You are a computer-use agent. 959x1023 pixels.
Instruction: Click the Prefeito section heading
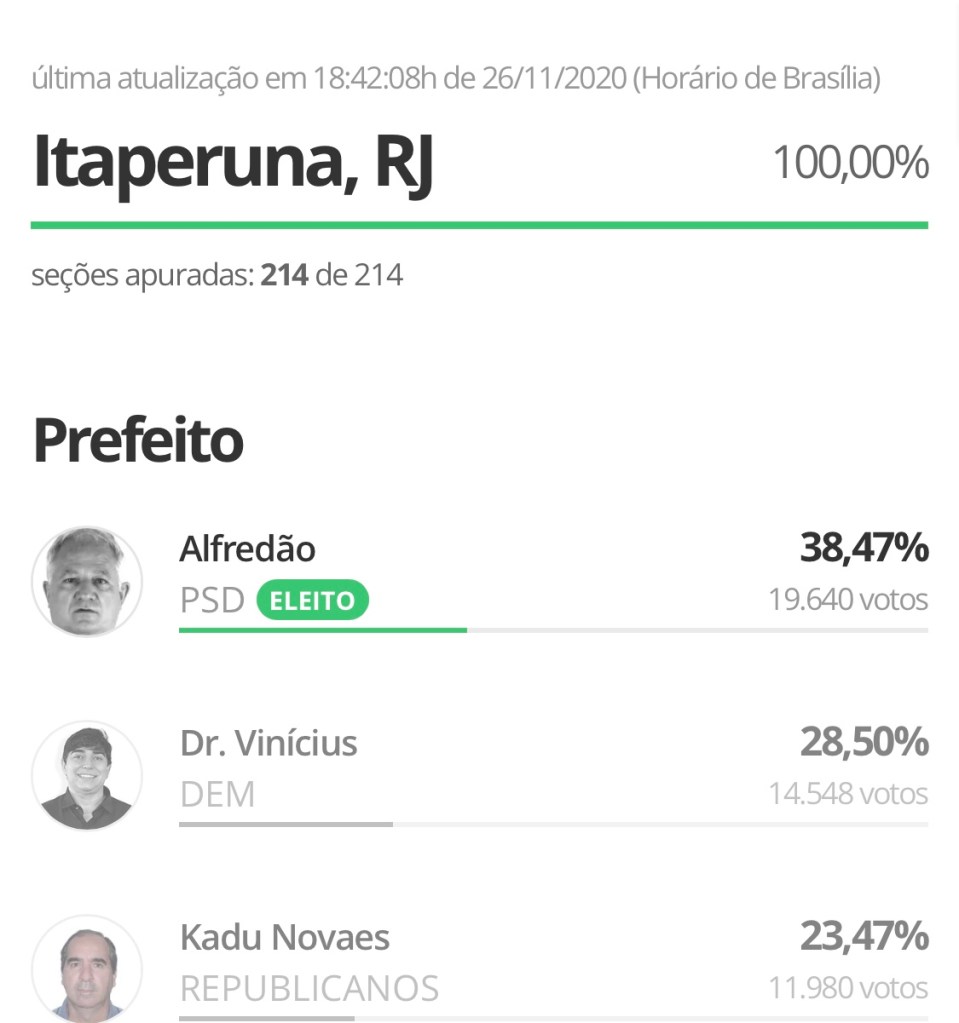pos(138,440)
